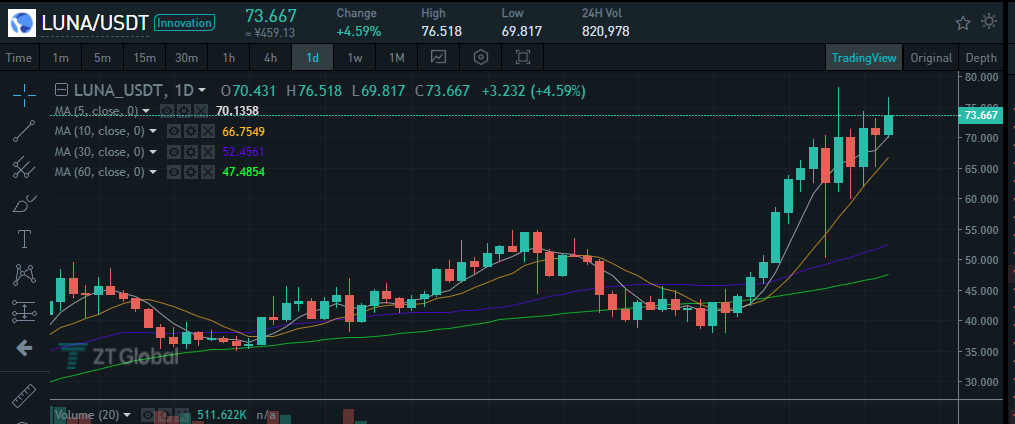Screen dimensions: 1015x424
Task: Click the Innovation tag badge
Action: 184,23
